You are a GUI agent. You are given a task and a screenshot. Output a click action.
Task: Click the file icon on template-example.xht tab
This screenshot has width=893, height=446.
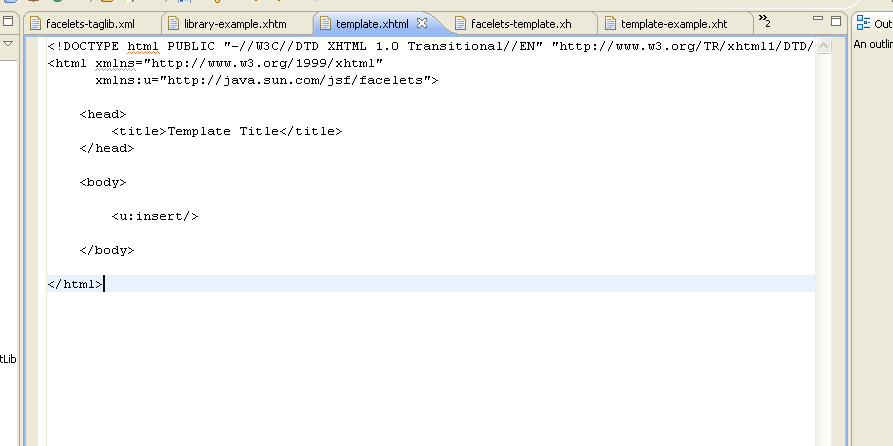(609, 22)
